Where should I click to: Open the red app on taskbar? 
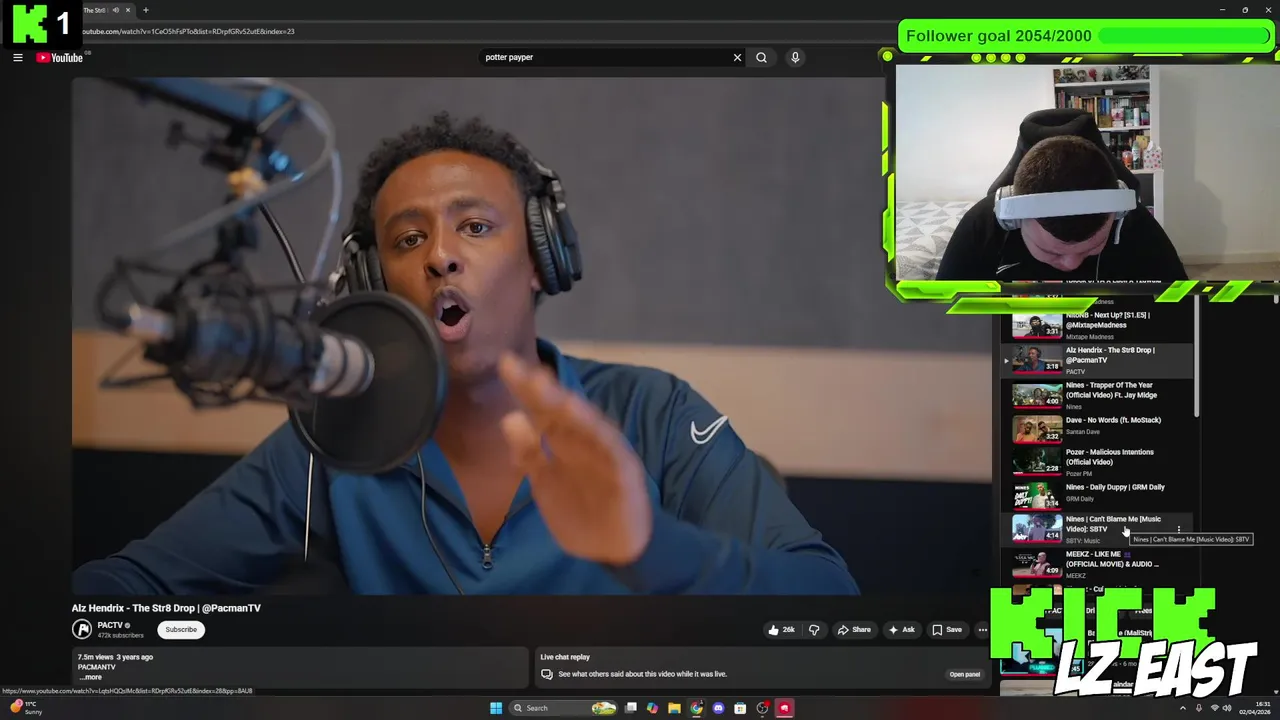(785, 708)
